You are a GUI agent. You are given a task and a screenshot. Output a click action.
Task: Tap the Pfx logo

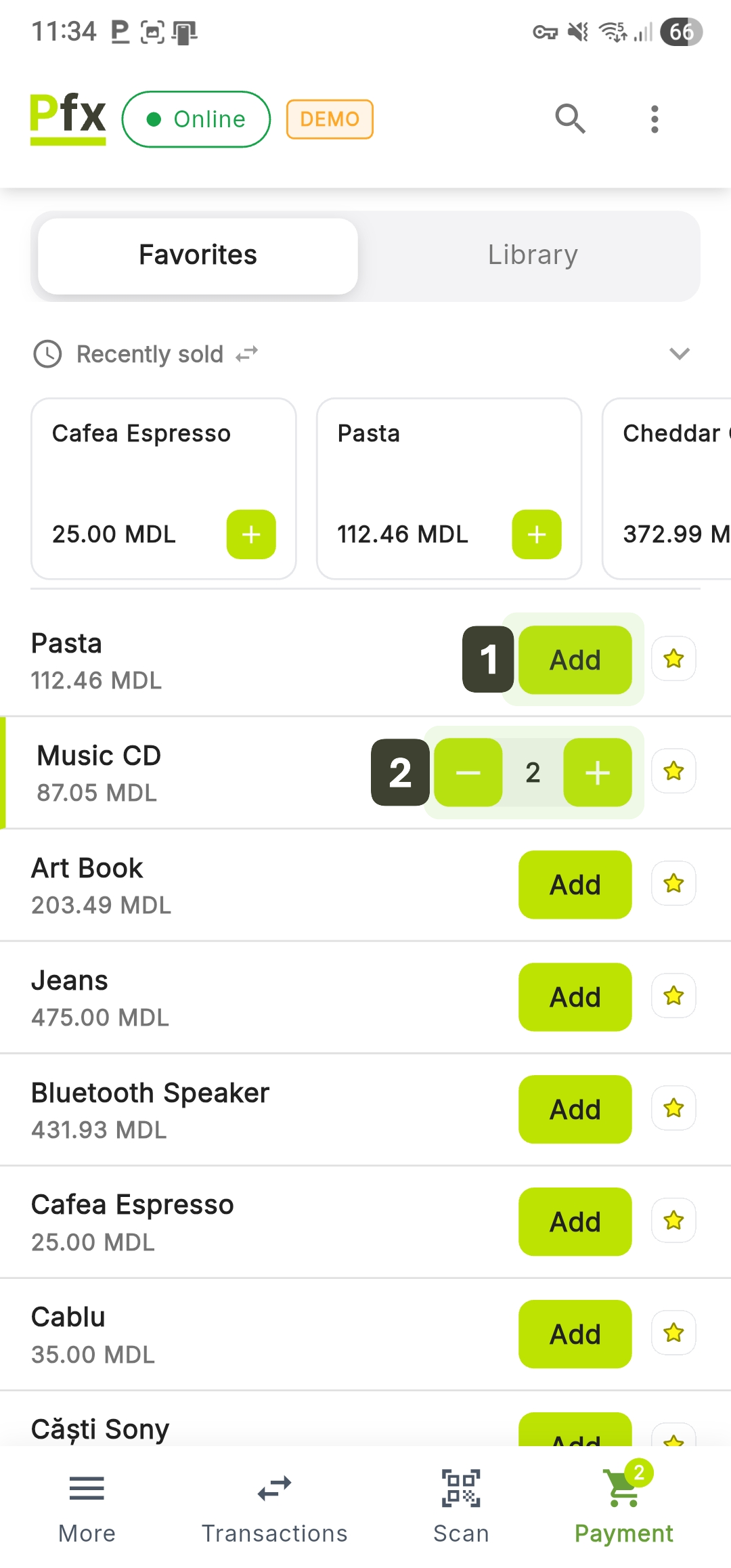pos(68,118)
